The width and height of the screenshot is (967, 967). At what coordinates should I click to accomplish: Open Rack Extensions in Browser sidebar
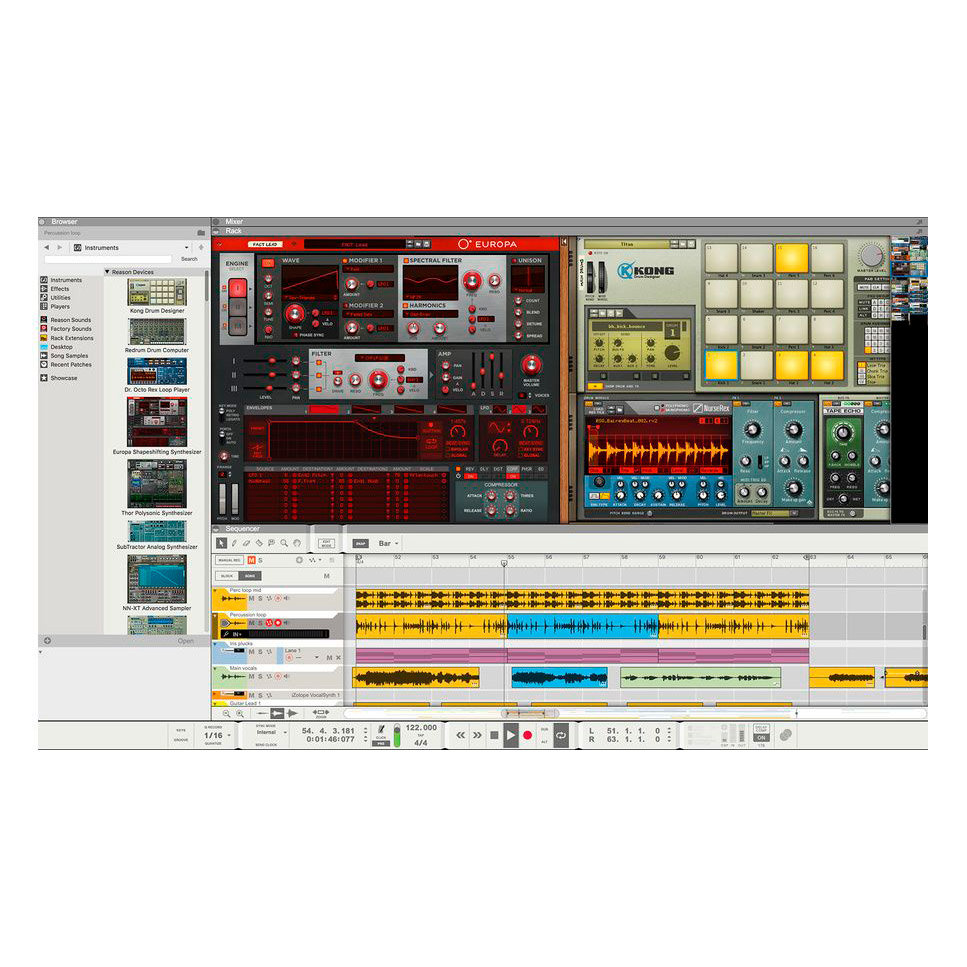(x=67, y=338)
